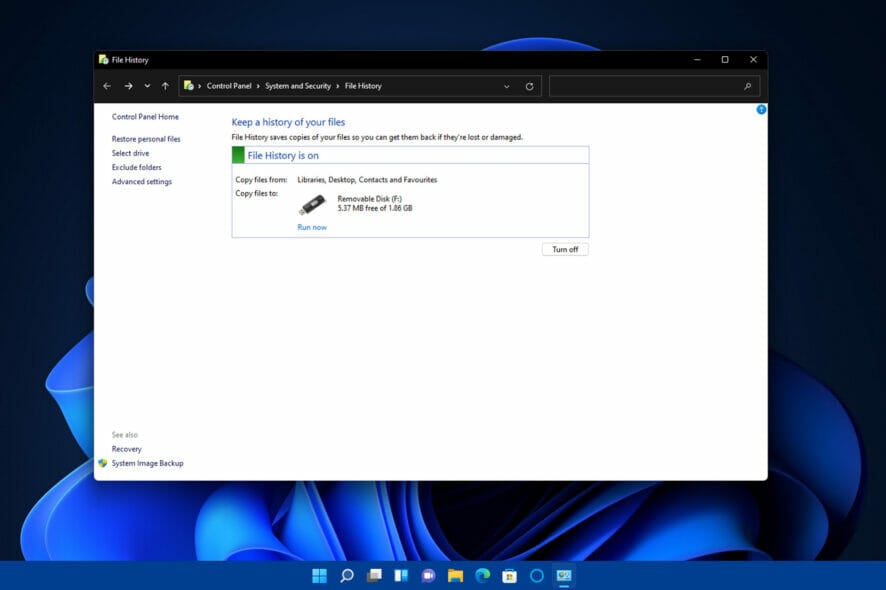Open the Start menu
The height and width of the screenshot is (590, 886).
pyautogui.click(x=318, y=576)
